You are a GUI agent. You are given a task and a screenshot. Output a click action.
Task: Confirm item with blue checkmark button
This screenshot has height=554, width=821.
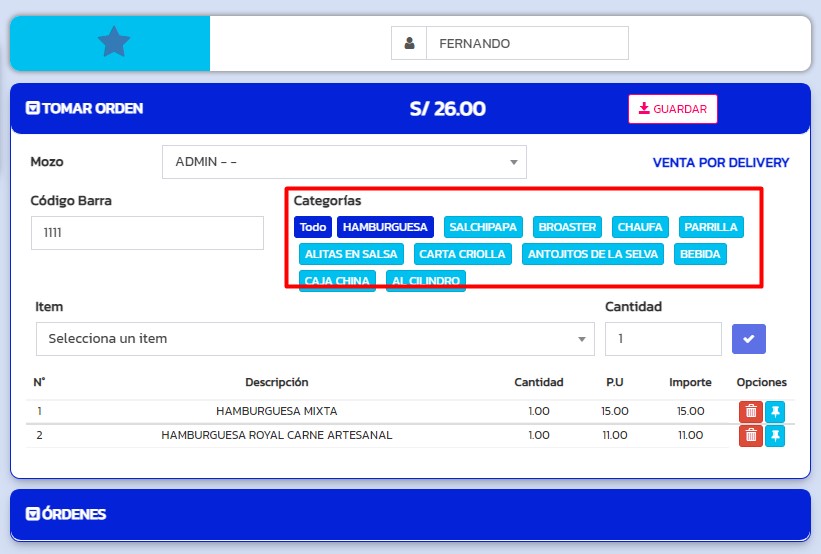point(749,339)
